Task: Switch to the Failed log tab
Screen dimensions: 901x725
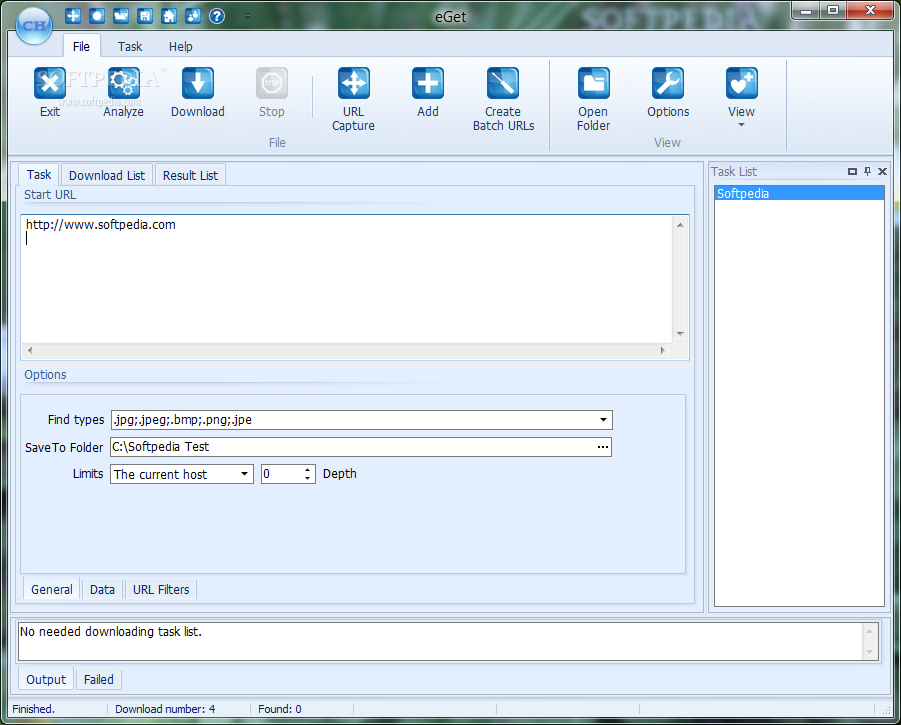Action: (99, 680)
